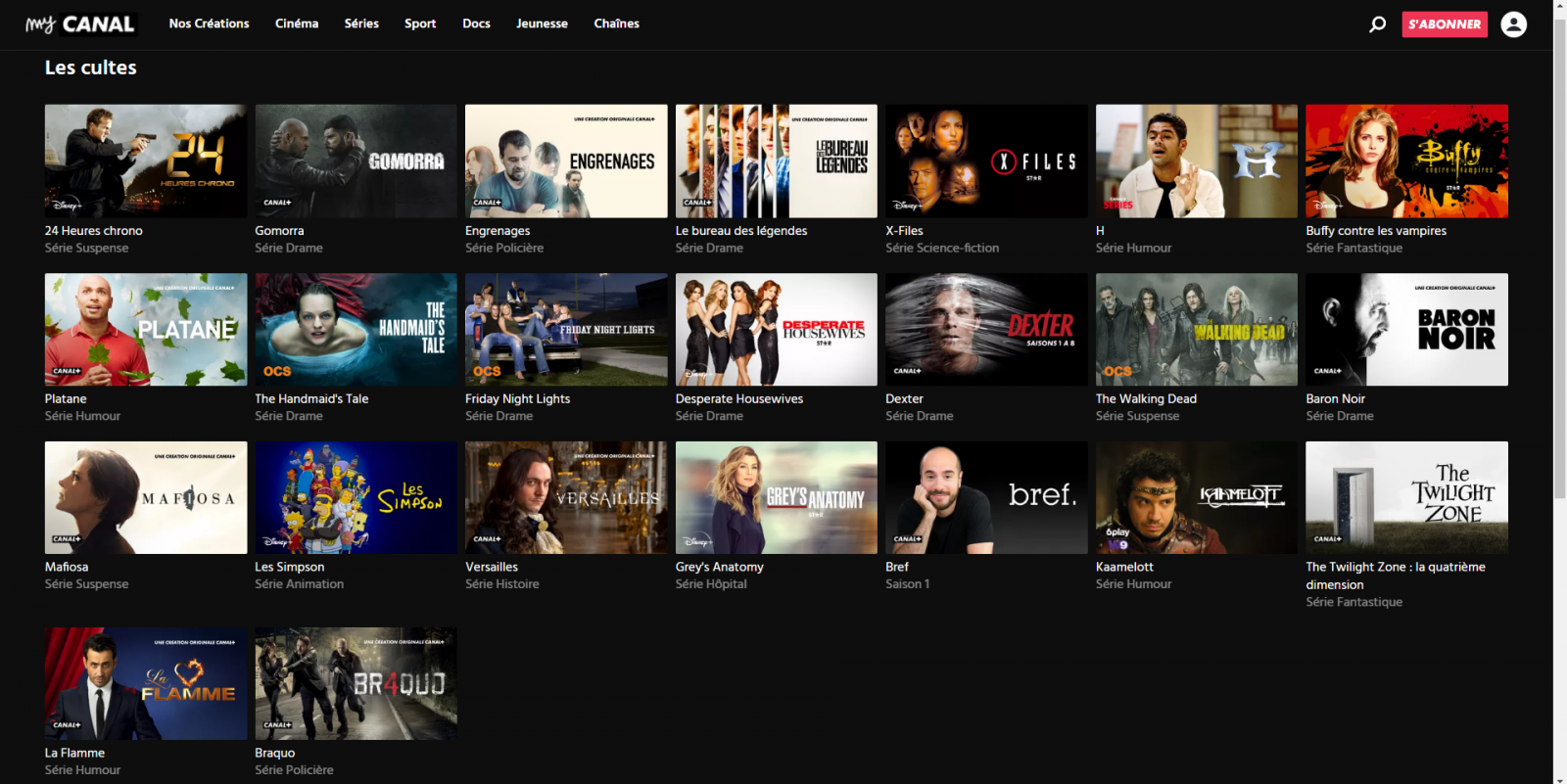Click 'Série Animation' under Les Simpson
Screen dimensions: 1567x784
pos(299,584)
